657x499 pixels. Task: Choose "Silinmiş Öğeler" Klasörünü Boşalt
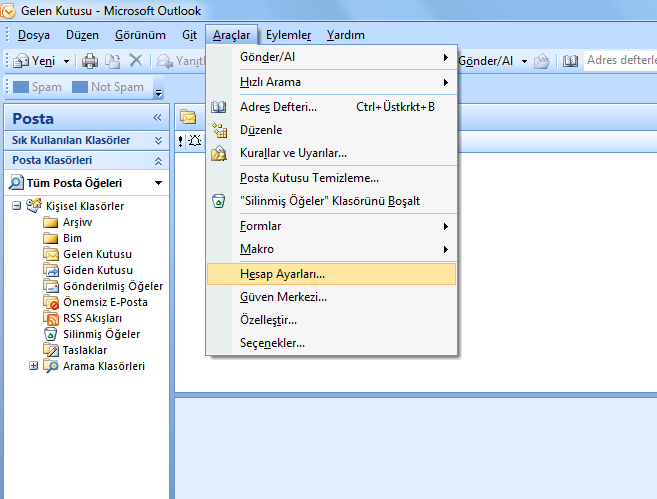point(331,201)
